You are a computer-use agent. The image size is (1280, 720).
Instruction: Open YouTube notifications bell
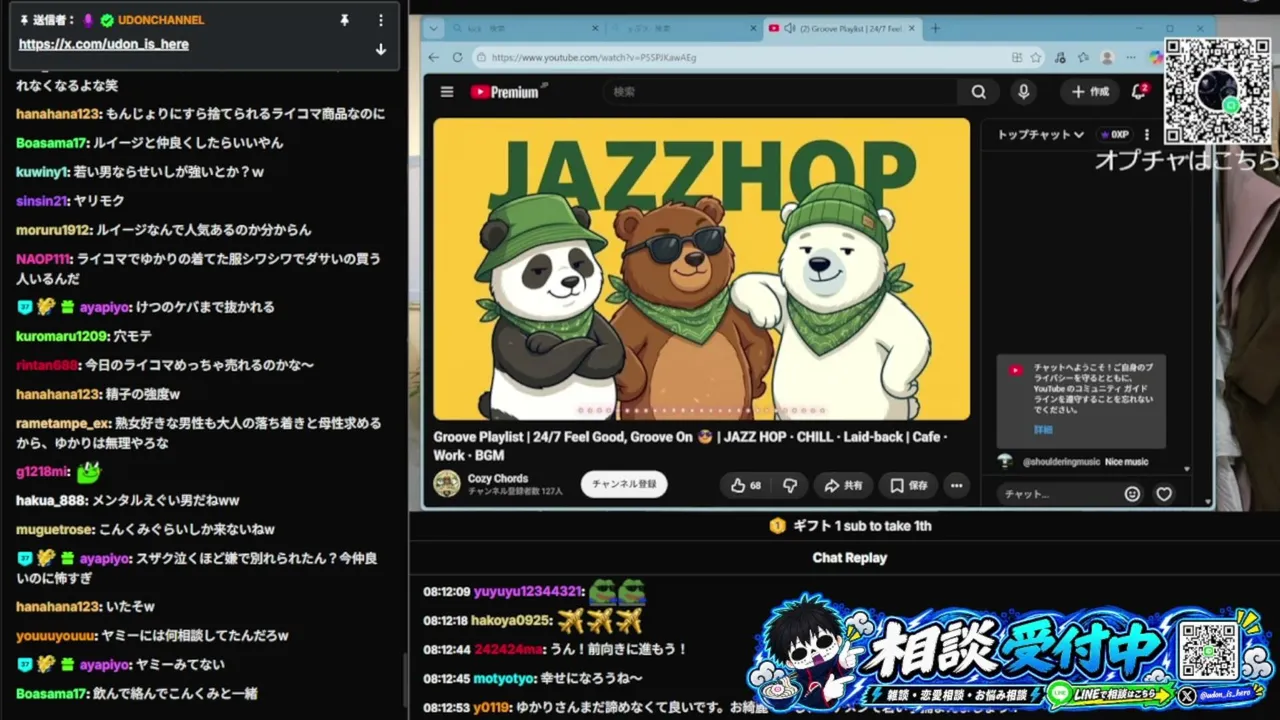(x=1139, y=92)
